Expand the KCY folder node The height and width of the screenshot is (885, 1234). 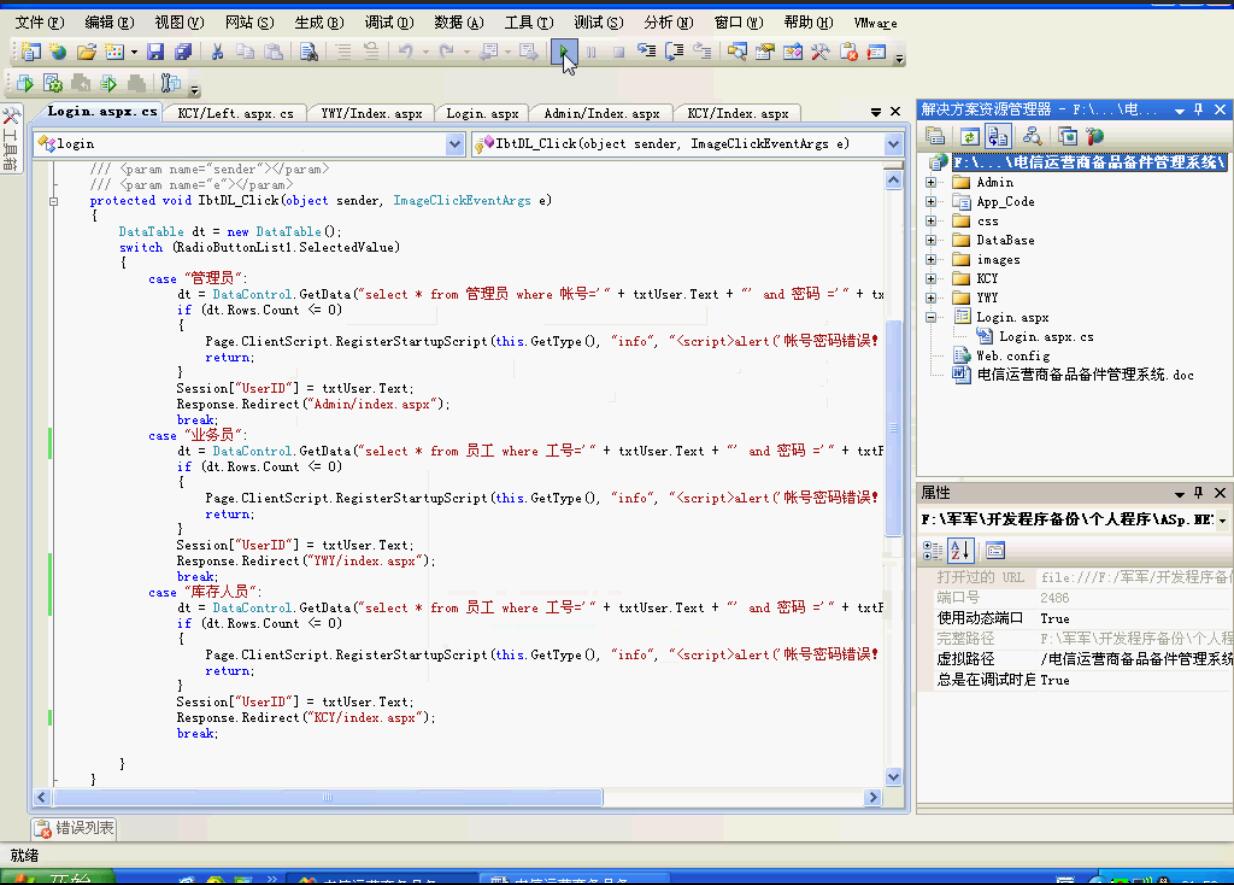point(931,278)
